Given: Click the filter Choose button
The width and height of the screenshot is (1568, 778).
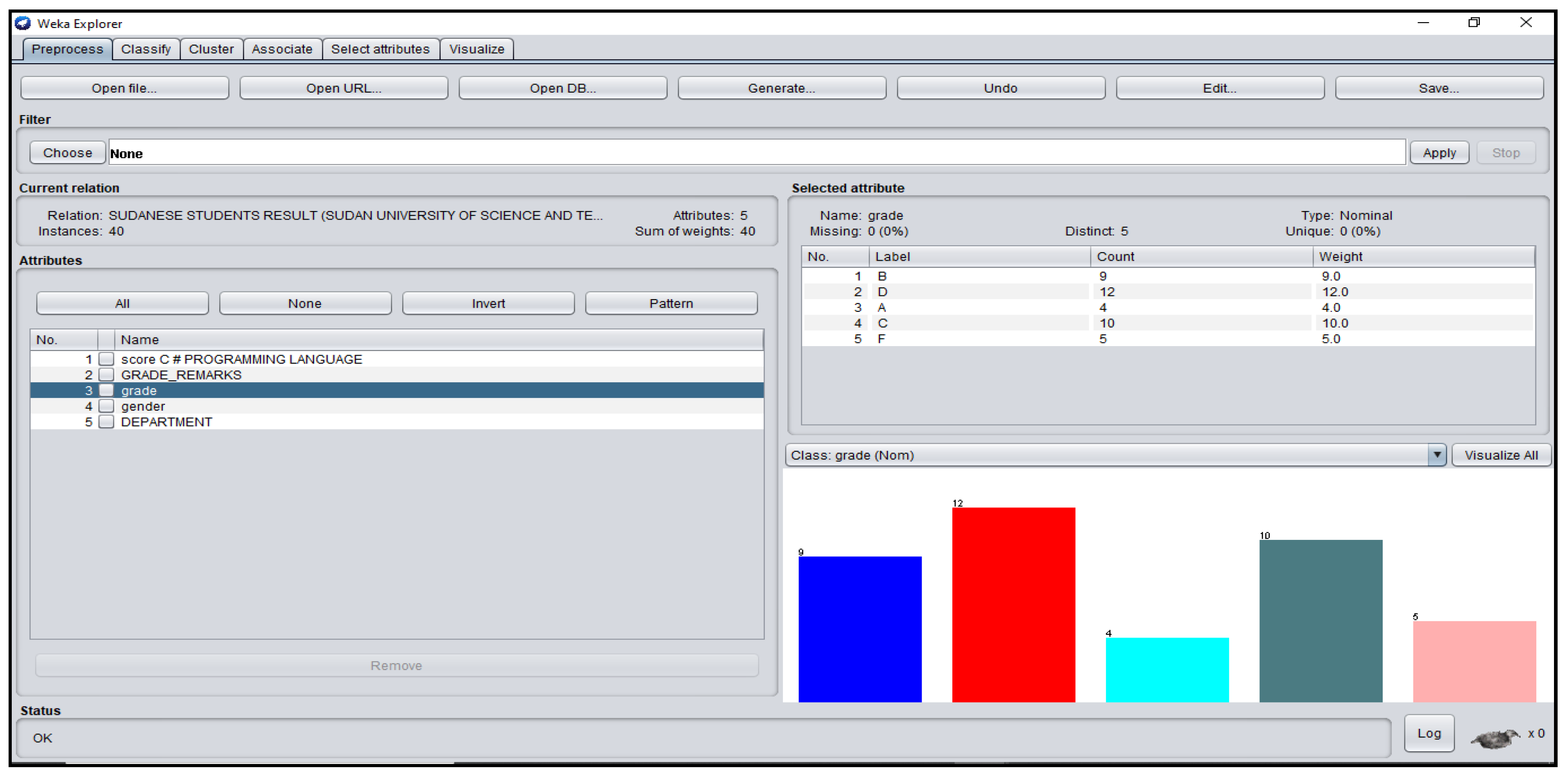Looking at the screenshot, I should coord(67,153).
